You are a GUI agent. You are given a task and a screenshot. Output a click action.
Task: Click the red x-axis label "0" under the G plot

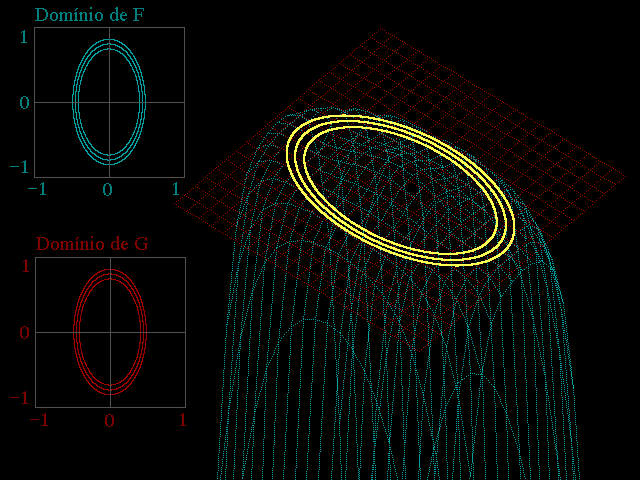[109, 420]
